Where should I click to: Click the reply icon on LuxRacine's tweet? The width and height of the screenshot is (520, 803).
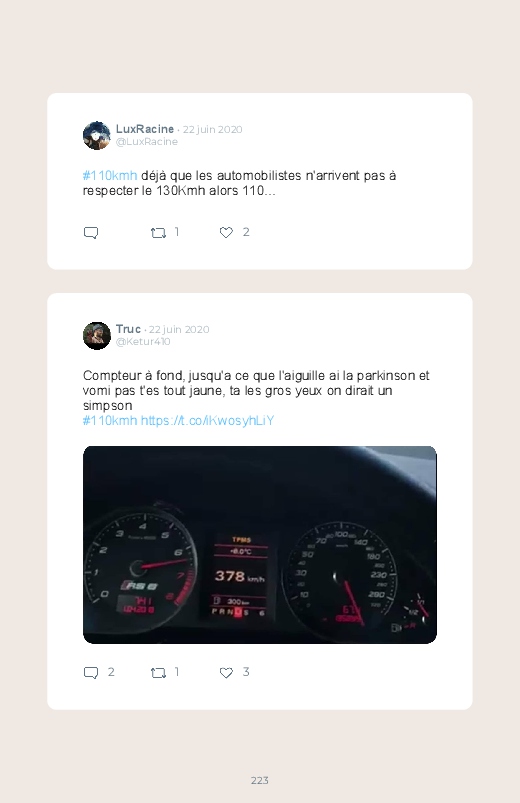91,233
